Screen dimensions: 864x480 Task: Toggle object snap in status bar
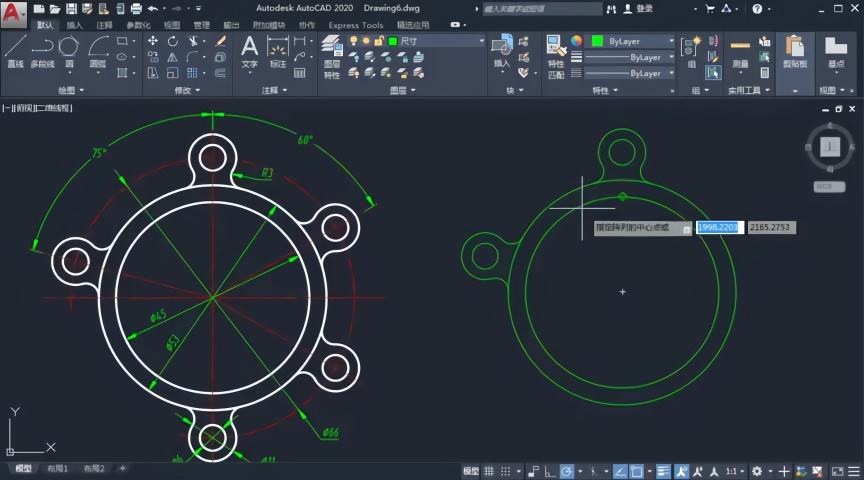point(636,471)
